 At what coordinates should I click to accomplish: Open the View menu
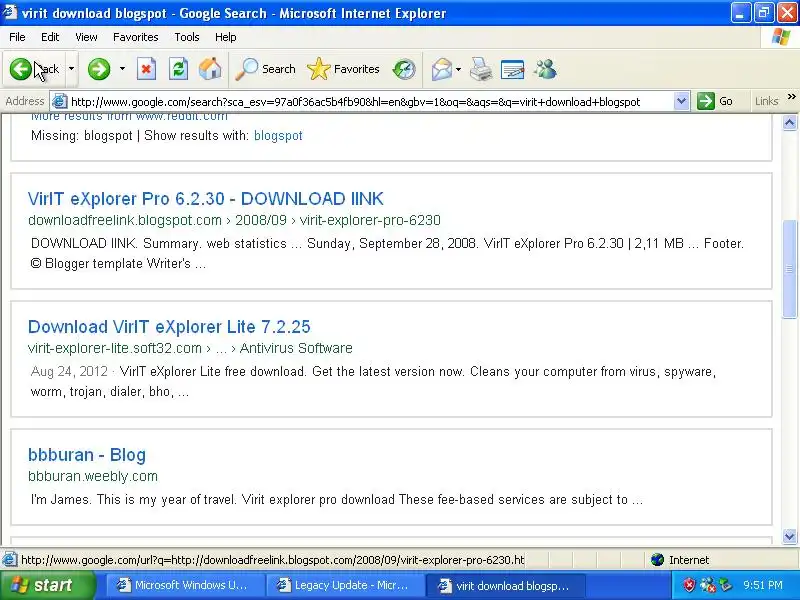point(86,37)
